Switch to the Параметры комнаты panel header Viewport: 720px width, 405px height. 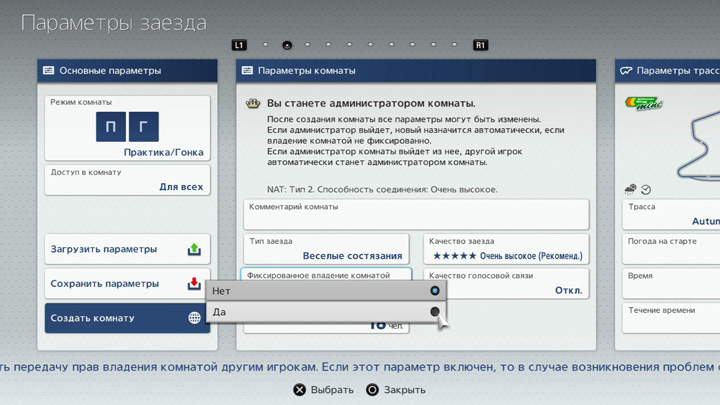(x=415, y=71)
